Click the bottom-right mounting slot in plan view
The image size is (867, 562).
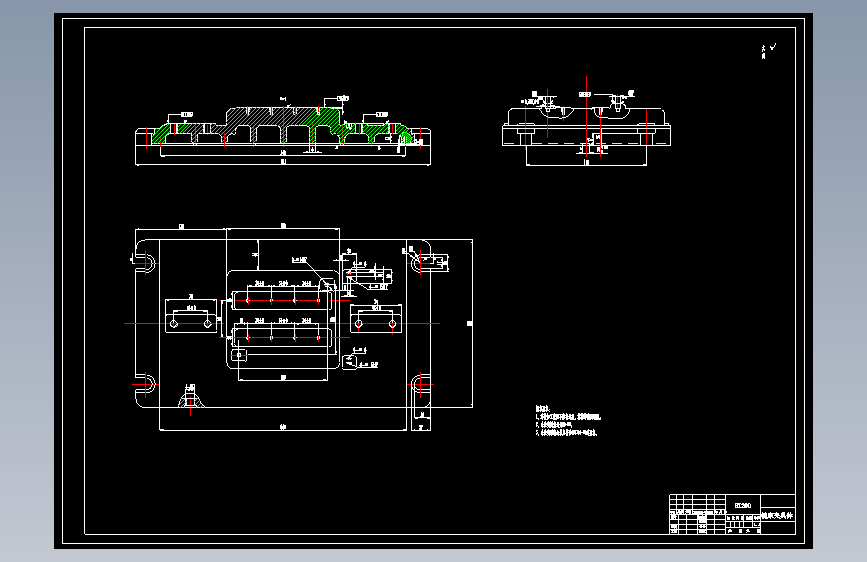420,384
